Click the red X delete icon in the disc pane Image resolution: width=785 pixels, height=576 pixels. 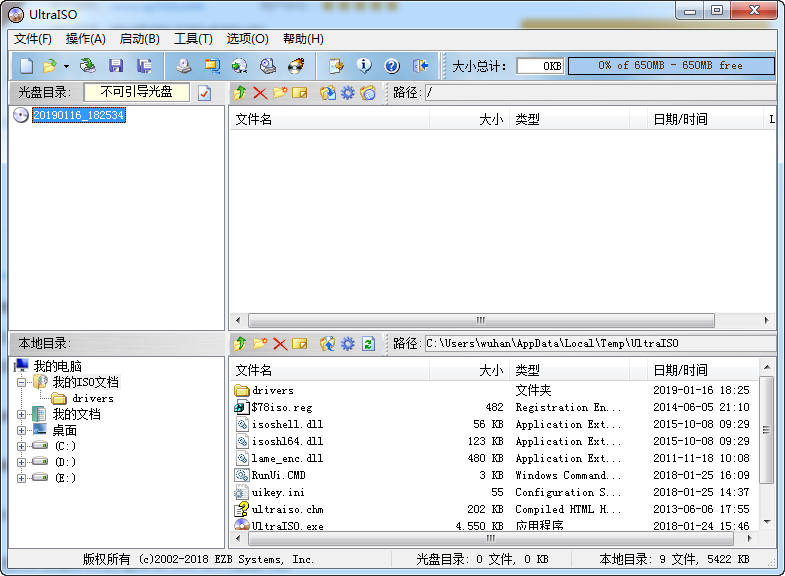260,93
